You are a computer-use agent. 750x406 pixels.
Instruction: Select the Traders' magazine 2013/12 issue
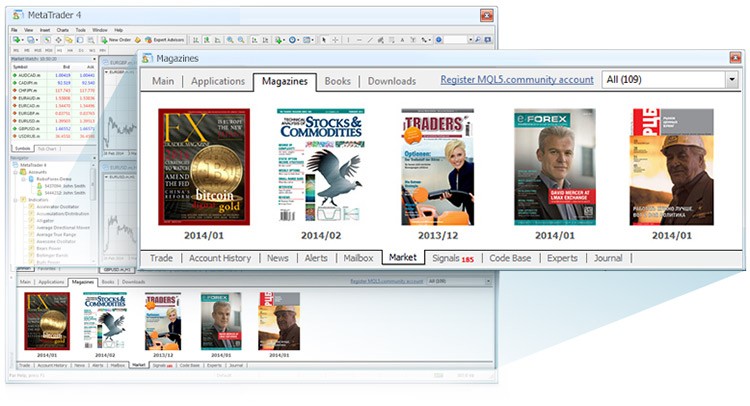coord(438,166)
